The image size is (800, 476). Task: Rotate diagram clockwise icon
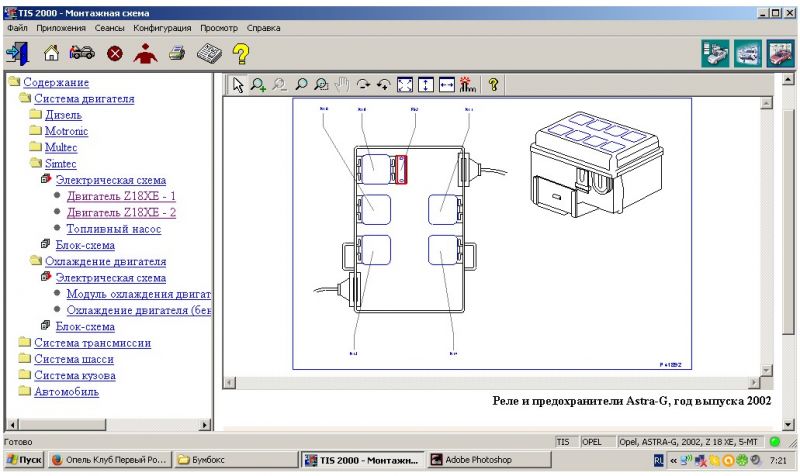pyautogui.click(x=363, y=85)
